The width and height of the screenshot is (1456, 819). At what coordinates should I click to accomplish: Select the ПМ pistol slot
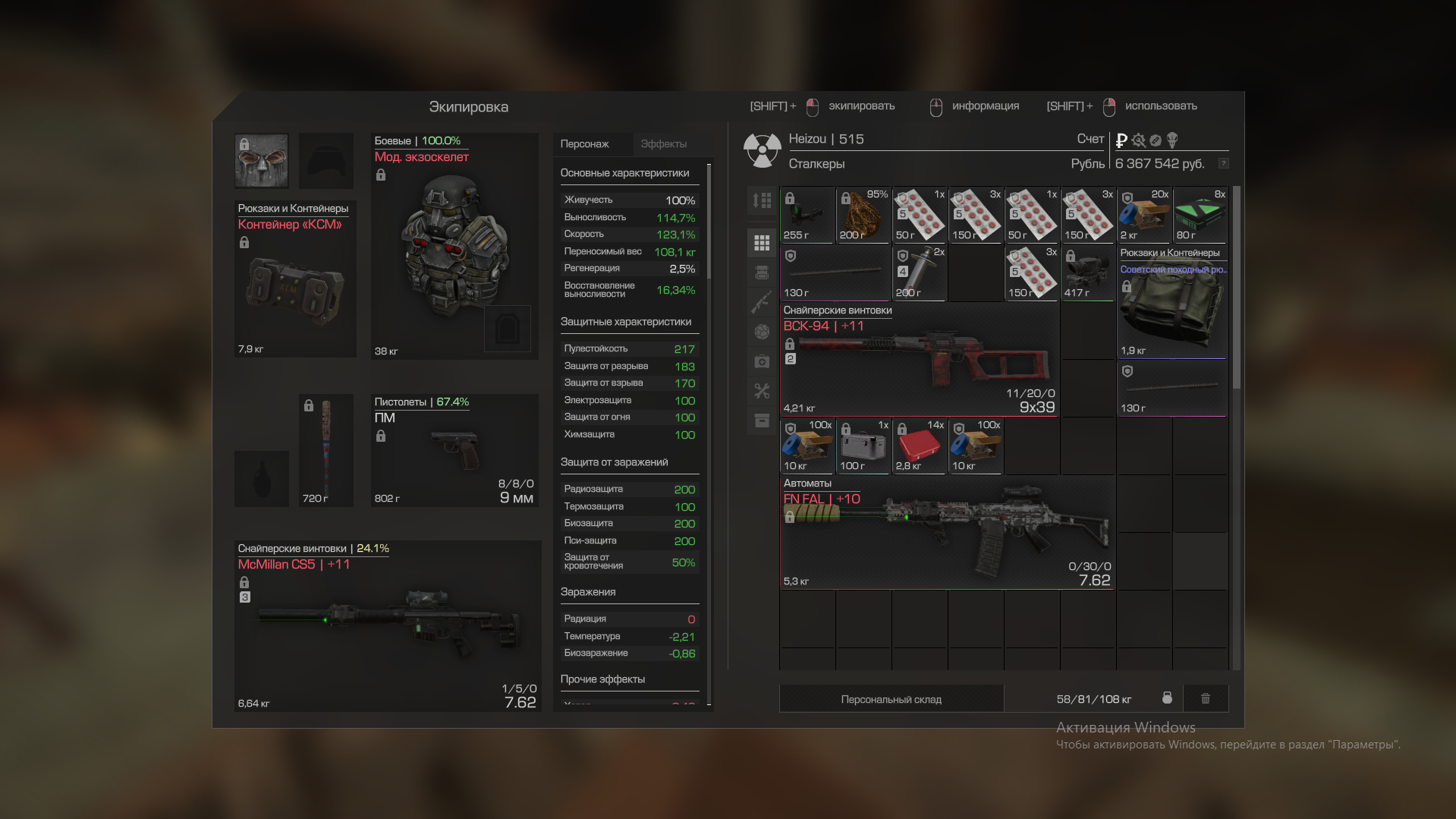454,450
